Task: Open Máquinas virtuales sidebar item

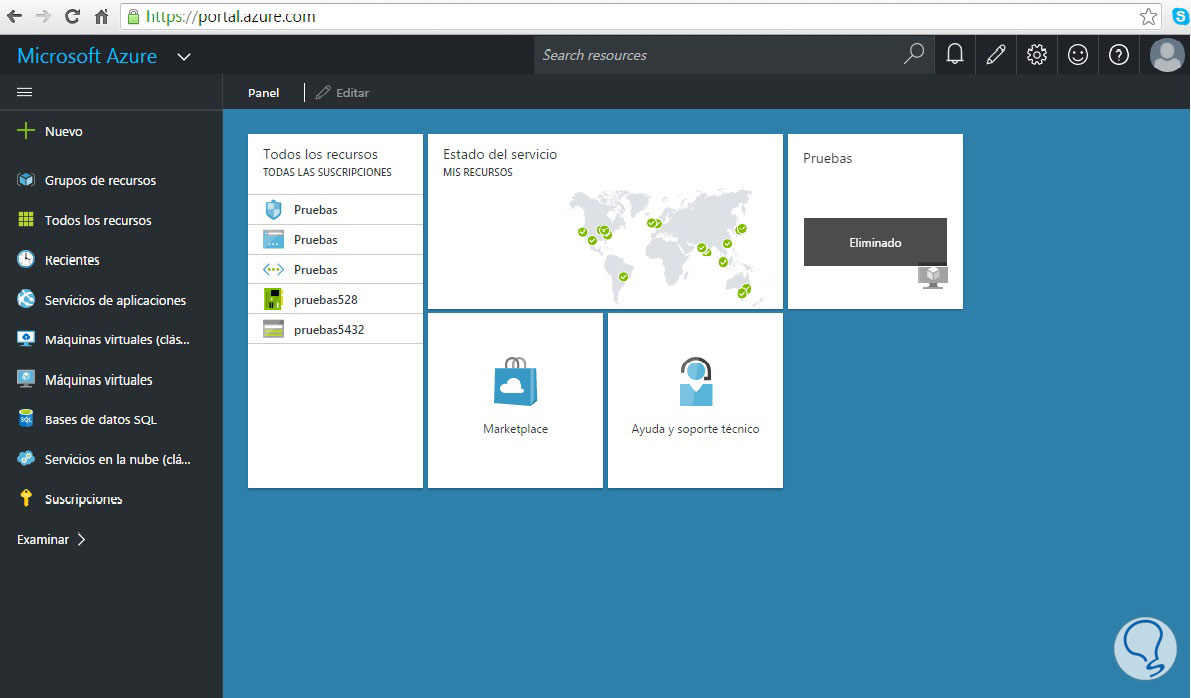Action: pos(99,380)
